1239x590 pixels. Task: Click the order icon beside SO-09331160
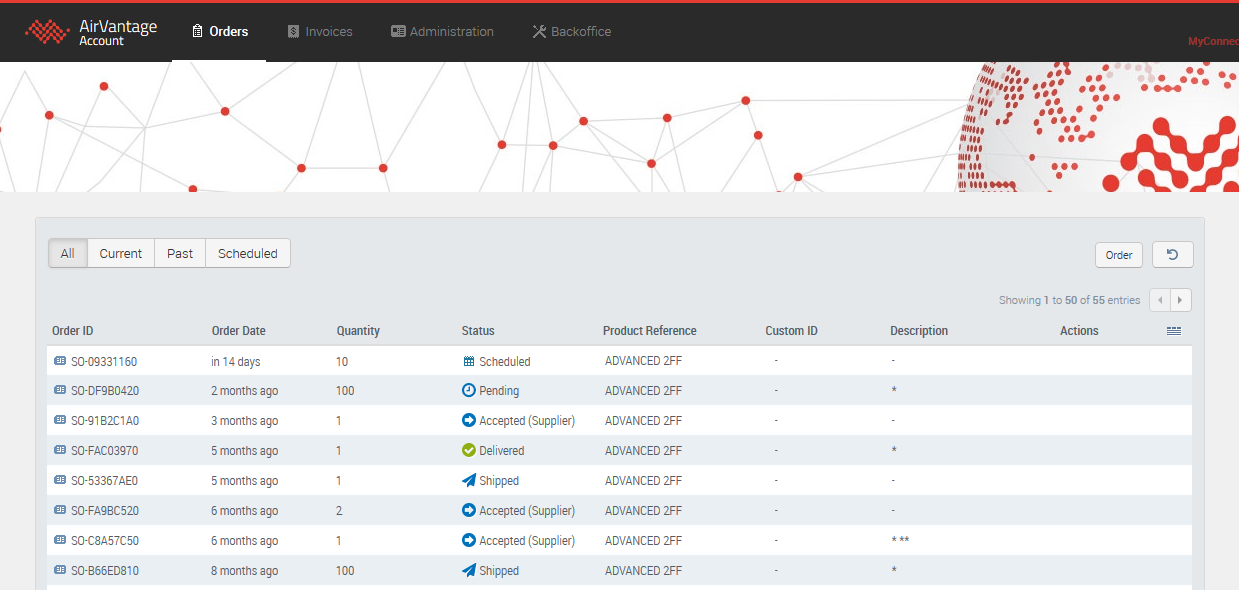[x=59, y=361]
